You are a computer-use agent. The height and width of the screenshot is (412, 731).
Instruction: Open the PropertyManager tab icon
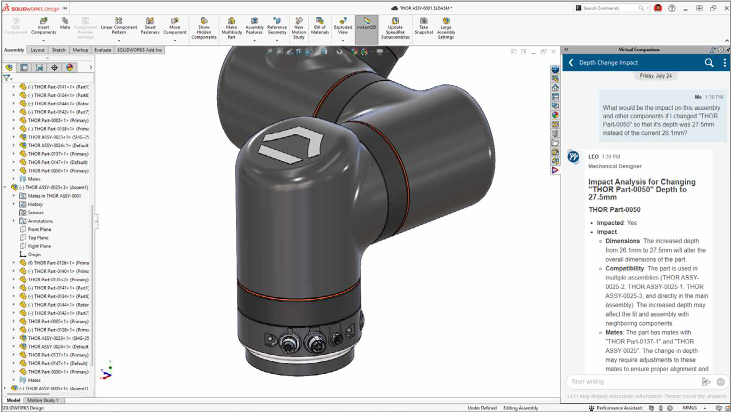click(24, 68)
